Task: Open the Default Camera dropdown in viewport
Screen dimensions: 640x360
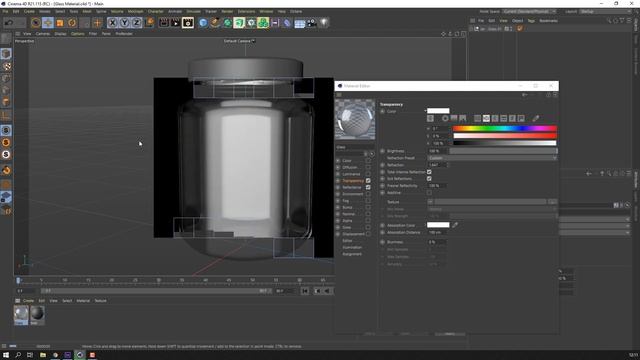Action: 240,41
